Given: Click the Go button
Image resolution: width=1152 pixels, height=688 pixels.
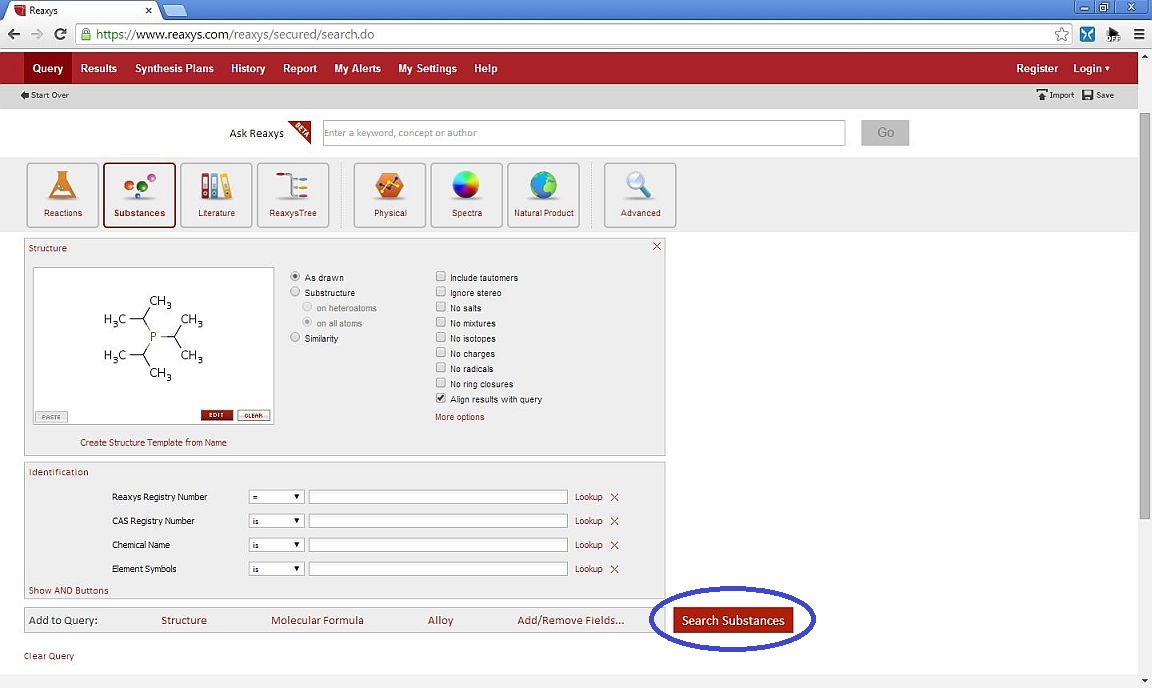Looking at the screenshot, I should click(885, 133).
